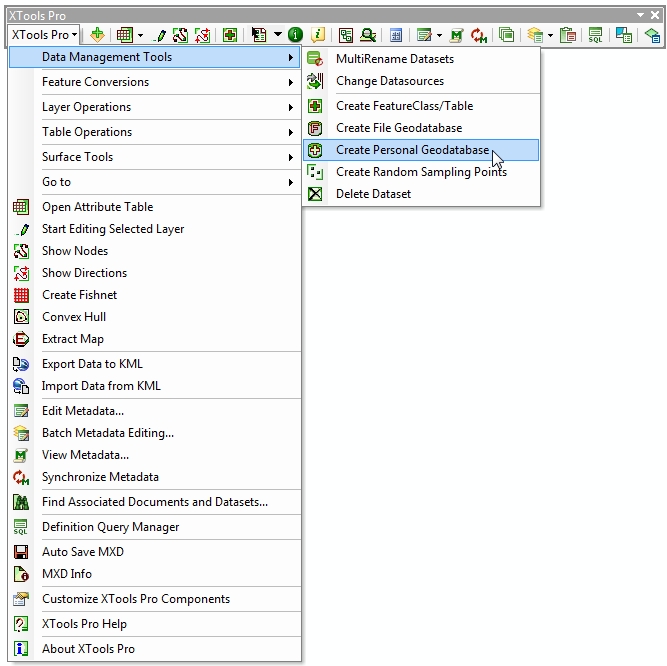
Task: Click the View Metadata M icon in toolbar
Action: [x=456, y=35]
